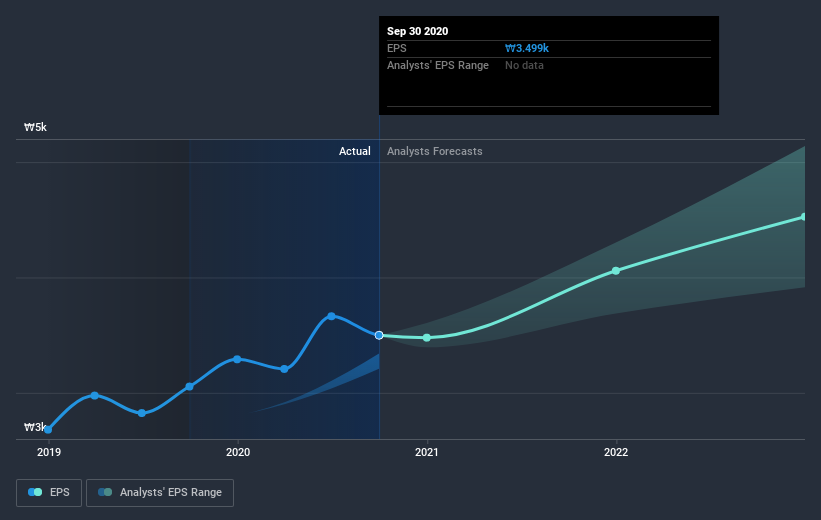Click the Analysts' EPS Range legend icon
The width and height of the screenshot is (821, 520).
click(105, 492)
